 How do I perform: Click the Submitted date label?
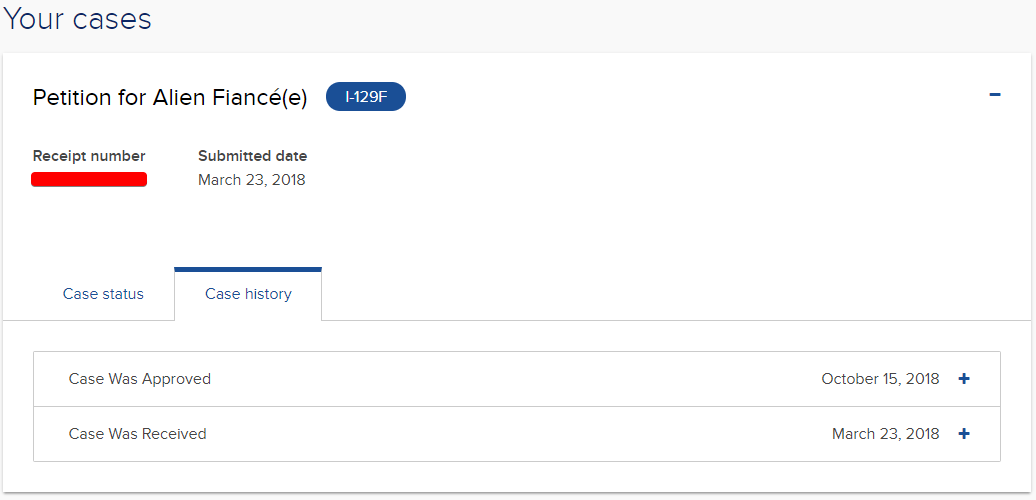[252, 157]
